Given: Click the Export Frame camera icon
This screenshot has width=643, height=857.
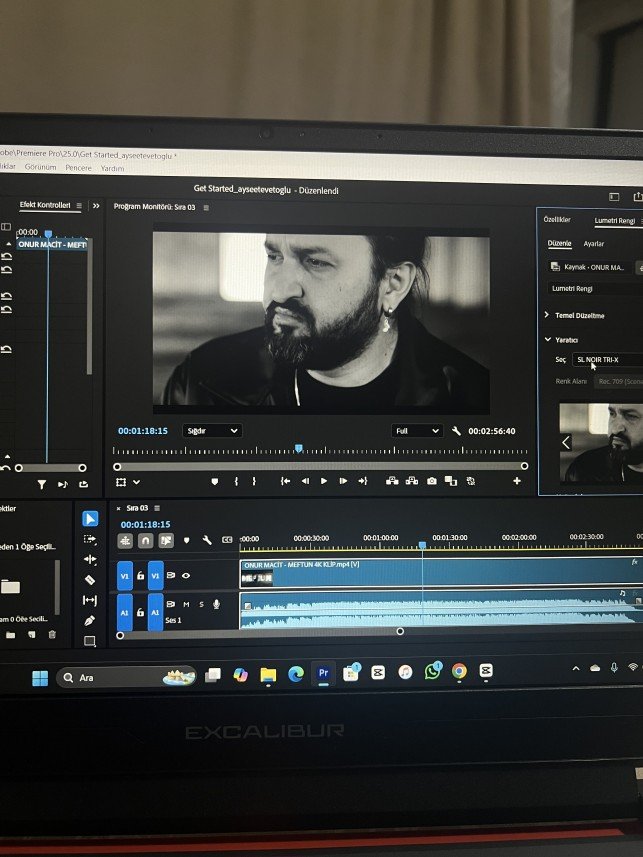Looking at the screenshot, I should pos(431,481).
